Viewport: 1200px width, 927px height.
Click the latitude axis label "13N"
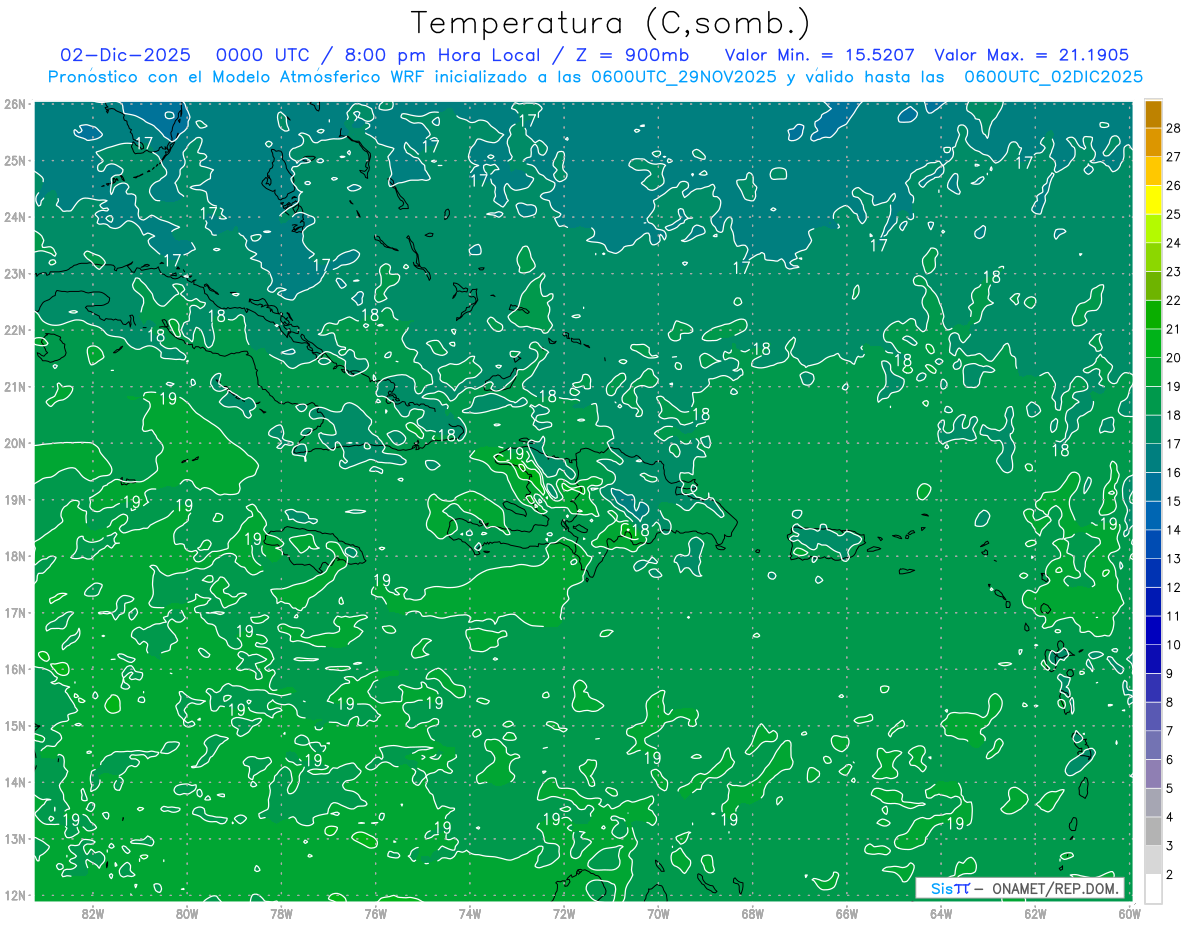click(x=15, y=839)
